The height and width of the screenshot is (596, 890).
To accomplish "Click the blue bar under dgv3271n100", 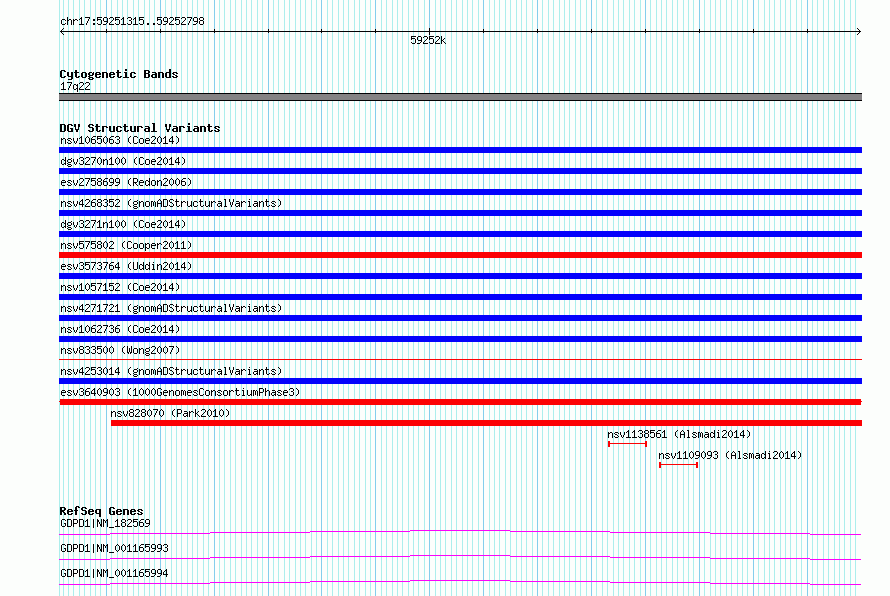I will (x=460, y=234).
